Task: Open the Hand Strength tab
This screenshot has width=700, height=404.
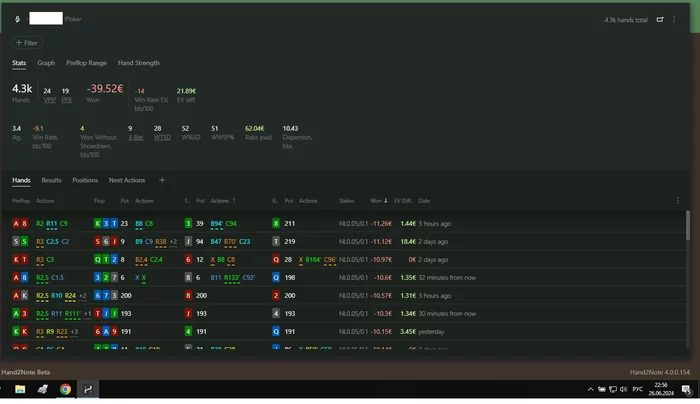Action: [x=138, y=63]
